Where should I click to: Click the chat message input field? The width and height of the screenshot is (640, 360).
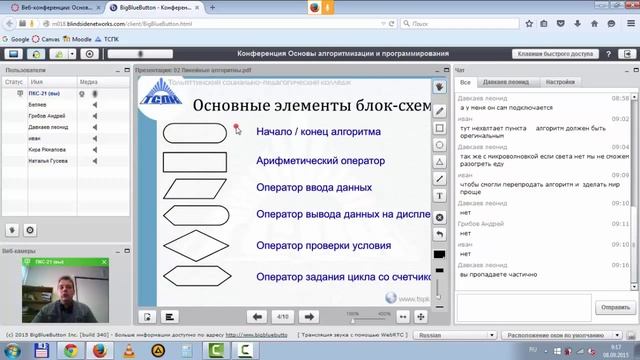pos(524,307)
